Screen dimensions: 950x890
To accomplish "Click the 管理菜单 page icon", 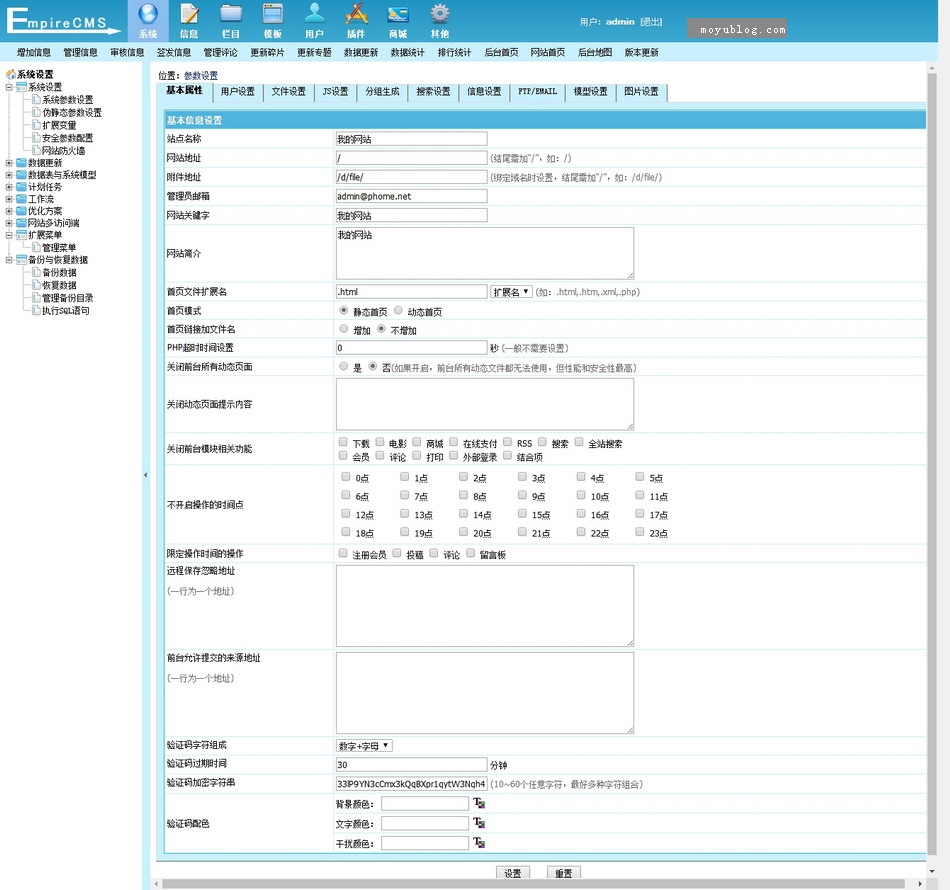I will (x=36, y=247).
